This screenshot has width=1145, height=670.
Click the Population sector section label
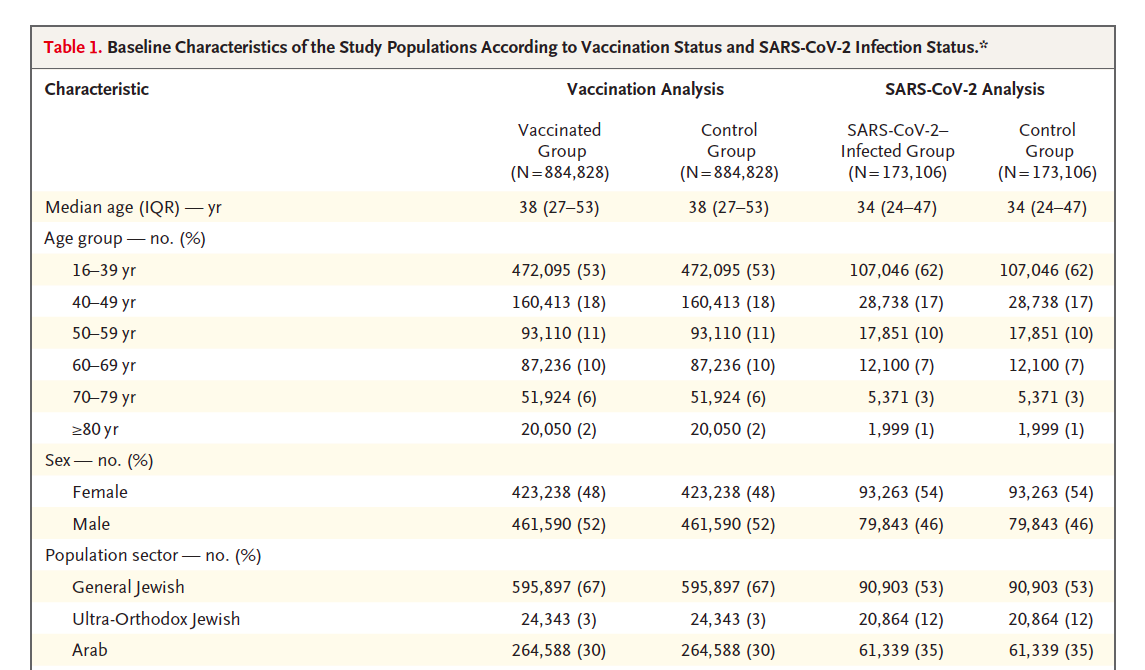152,555
